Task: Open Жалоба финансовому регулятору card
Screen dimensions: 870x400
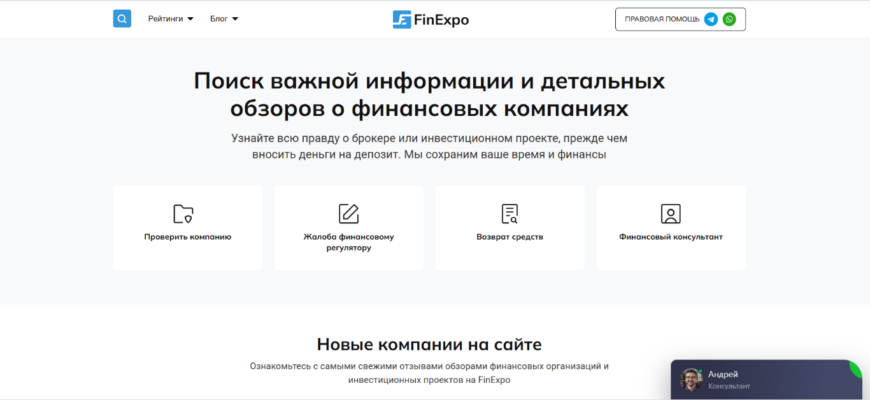Action: pos(348,227)
